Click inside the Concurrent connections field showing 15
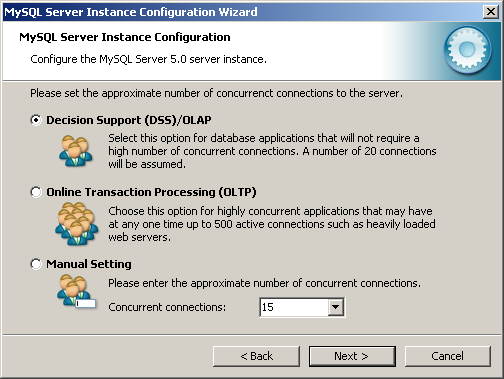Screen dimensions: 504x379 pyautogui.click(x=294, y=307)
